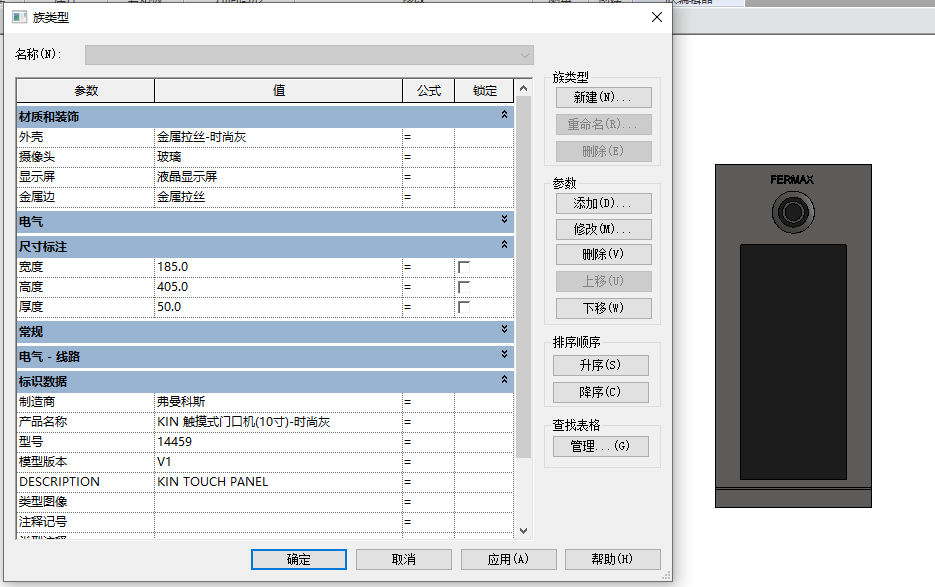Sort parameters with 升序(S)
The height and width of the screenshot is (587, 935).
tap(600, 365)
